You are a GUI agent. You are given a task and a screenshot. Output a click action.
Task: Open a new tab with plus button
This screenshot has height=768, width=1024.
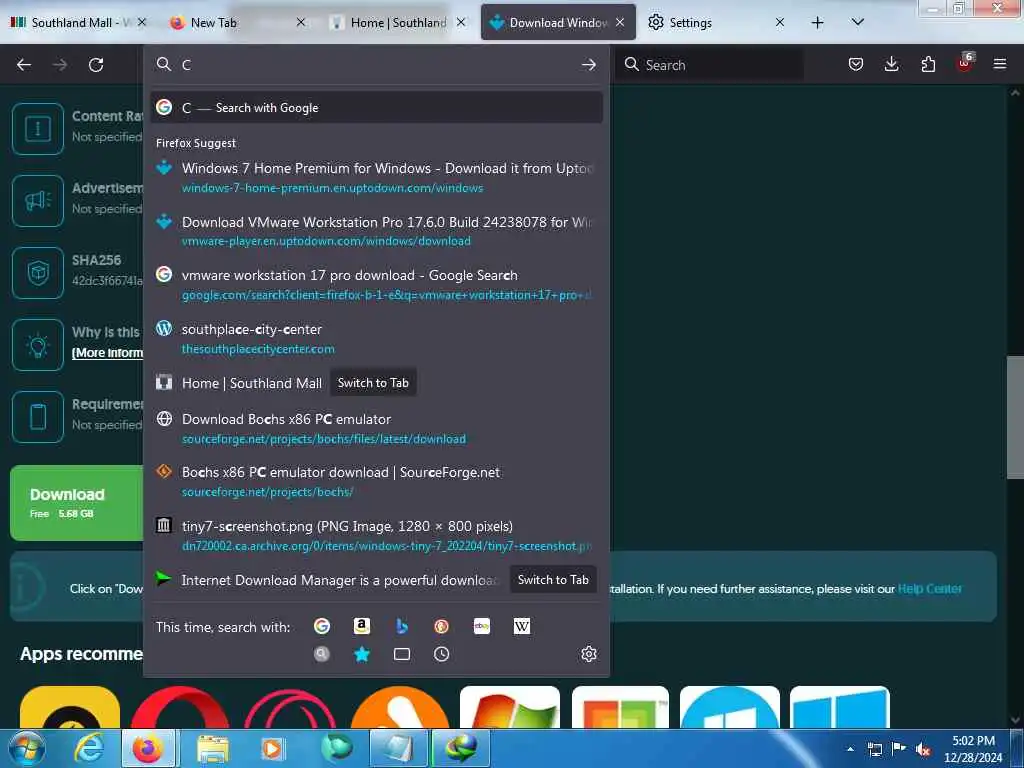(x=817, y=22)
